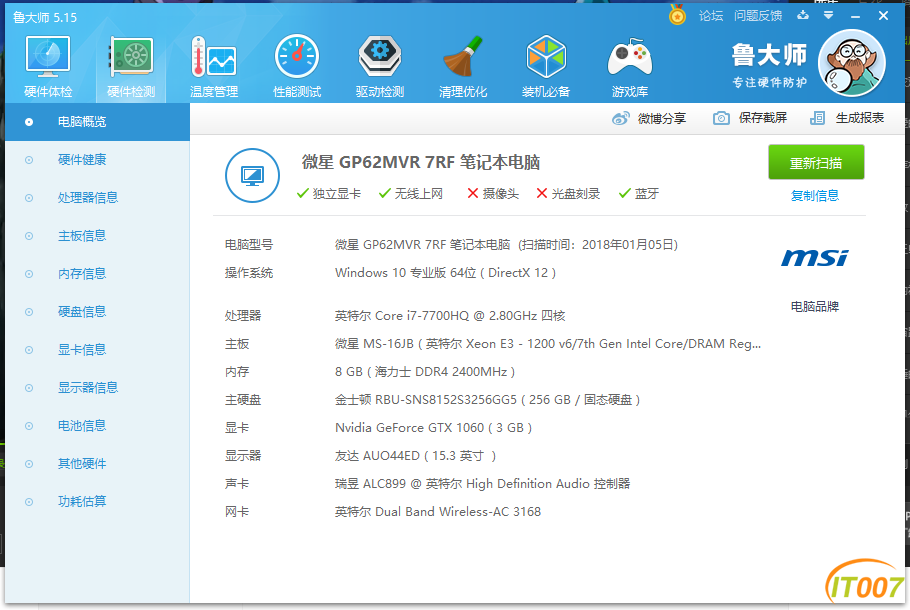Select 硬件检测 hardware detection icon
The image size is (910, 610).
131,66
